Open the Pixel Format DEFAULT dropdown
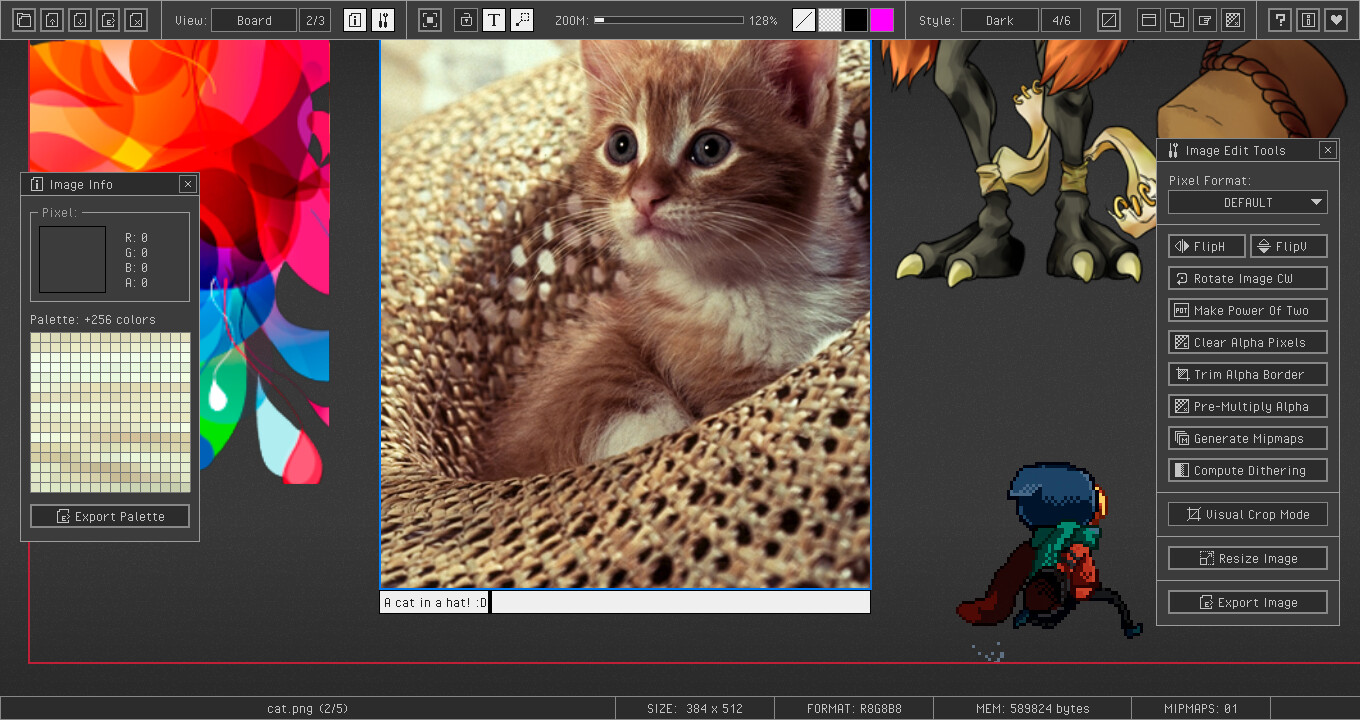1360x720 pixels. [1247, 202]
